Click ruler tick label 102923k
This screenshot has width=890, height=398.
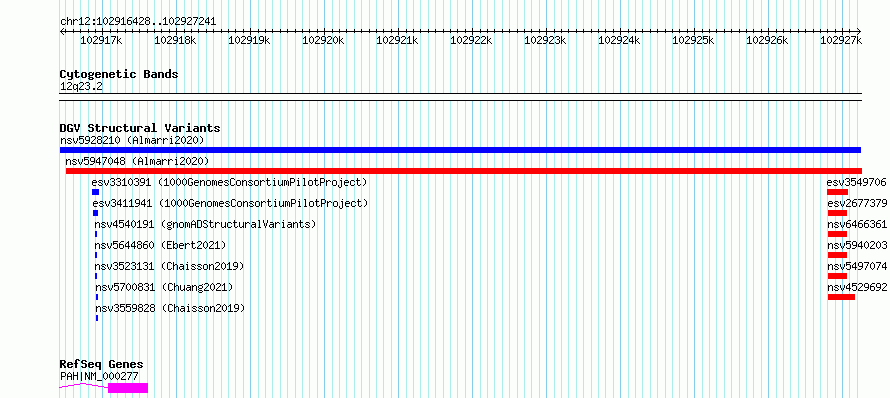coord(545,40)
